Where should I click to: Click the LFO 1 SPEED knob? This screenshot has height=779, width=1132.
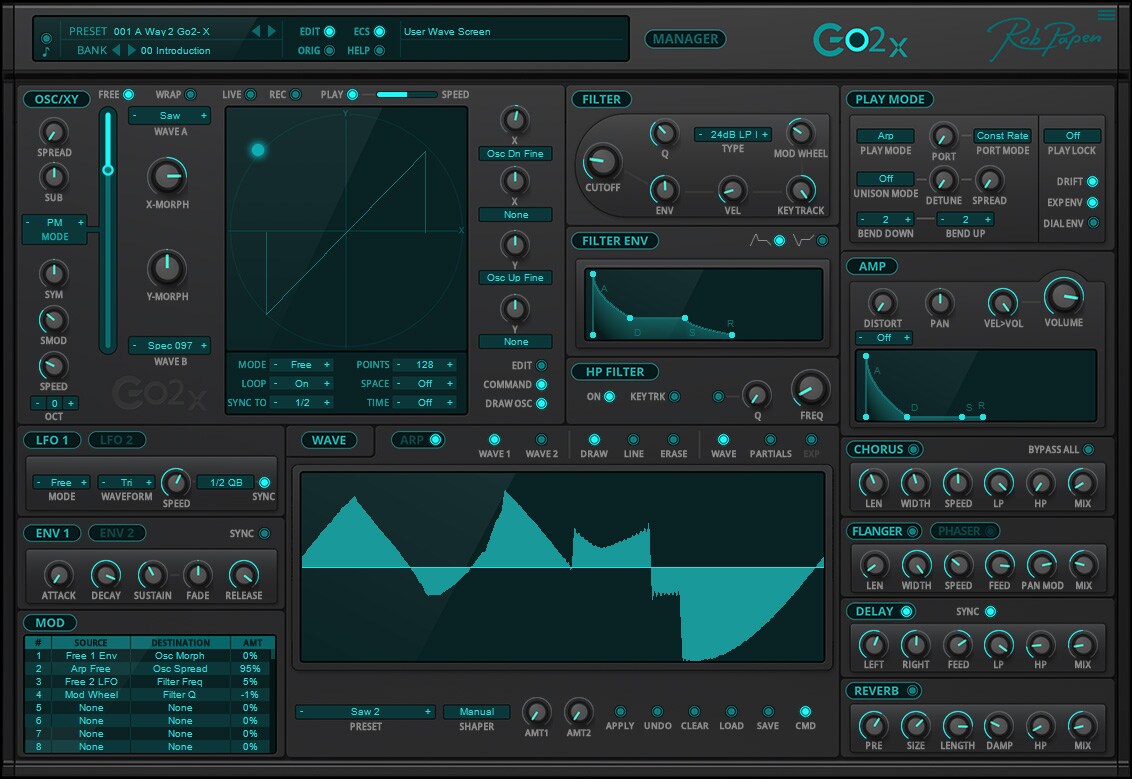click(175, 482)
